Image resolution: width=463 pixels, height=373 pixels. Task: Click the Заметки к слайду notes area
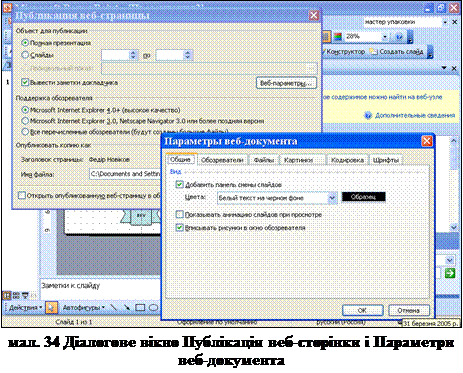coord(100,289)
